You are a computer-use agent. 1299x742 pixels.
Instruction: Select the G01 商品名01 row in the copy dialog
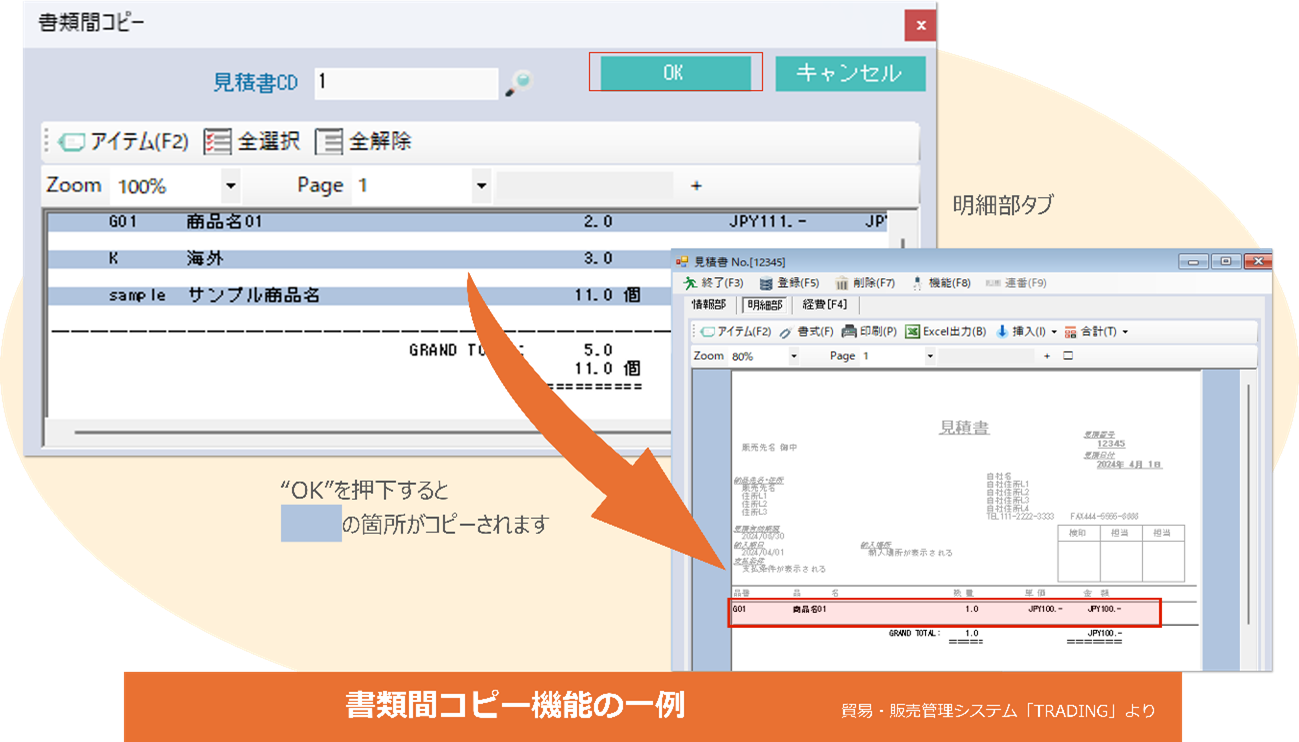[x=468, y=222]
